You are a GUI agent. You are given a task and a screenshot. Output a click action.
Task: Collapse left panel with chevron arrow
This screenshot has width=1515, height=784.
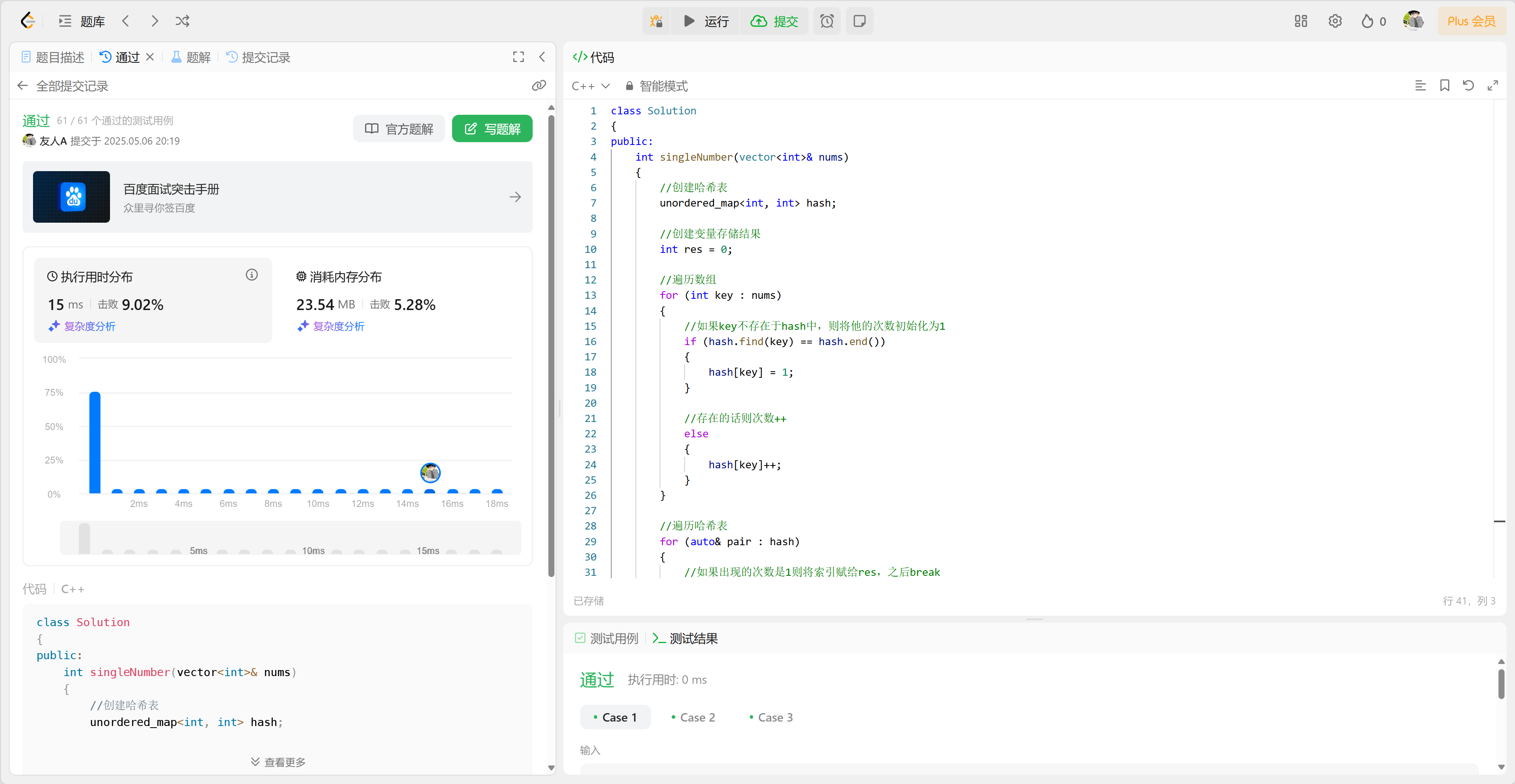point(542,57)
